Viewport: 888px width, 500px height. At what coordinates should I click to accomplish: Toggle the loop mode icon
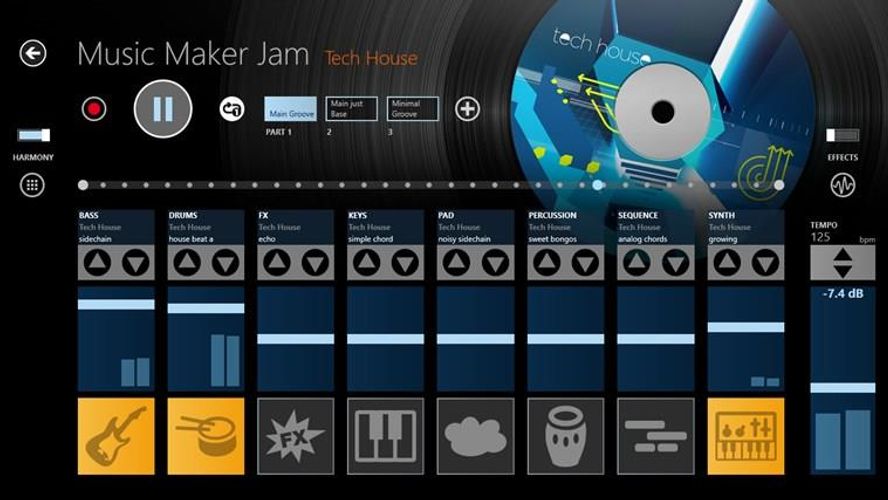(232, 109)
